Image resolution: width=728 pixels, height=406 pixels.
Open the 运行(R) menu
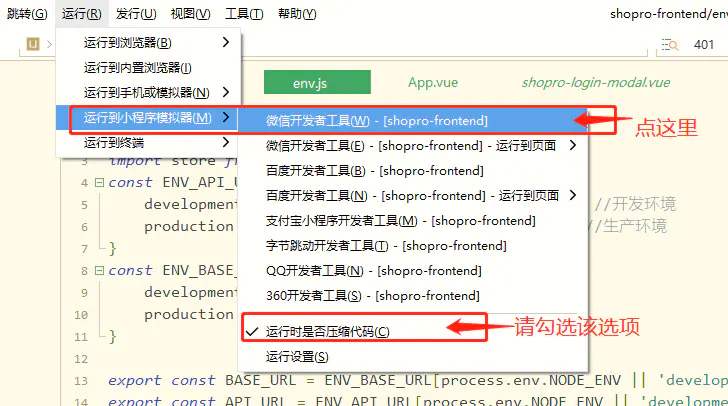click(x=82, y=14)
